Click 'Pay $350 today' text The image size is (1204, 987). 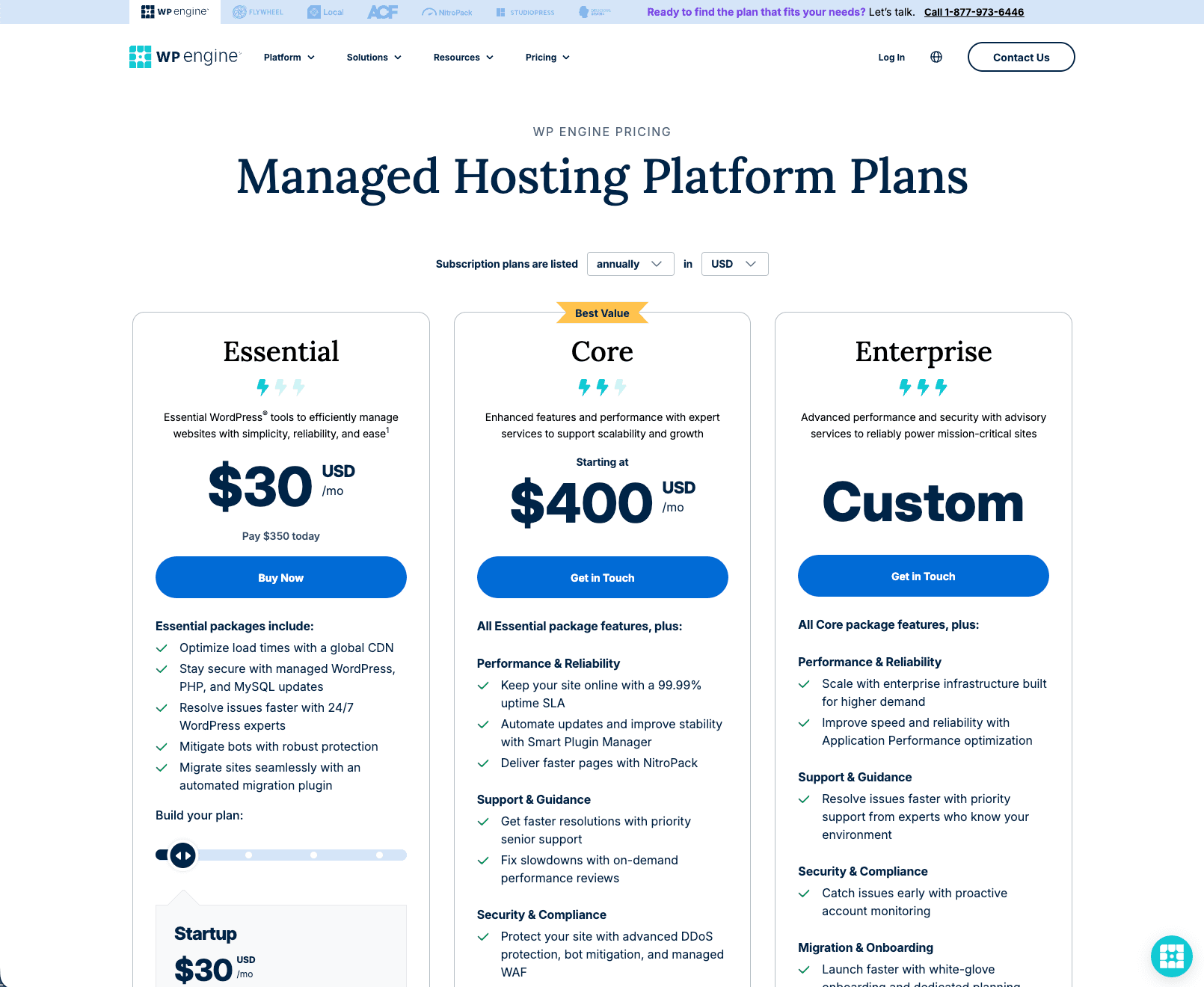pyautogui.click(x=281, y=536)
